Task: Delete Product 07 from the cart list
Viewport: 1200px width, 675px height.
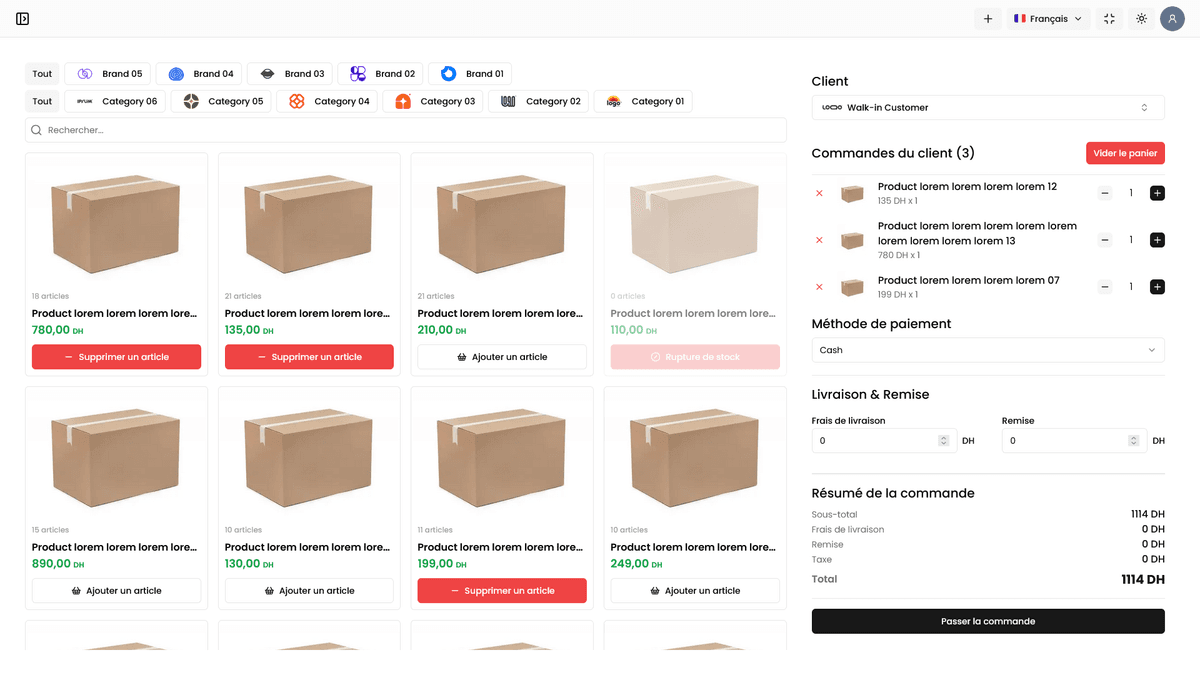Action: (819, 287)
